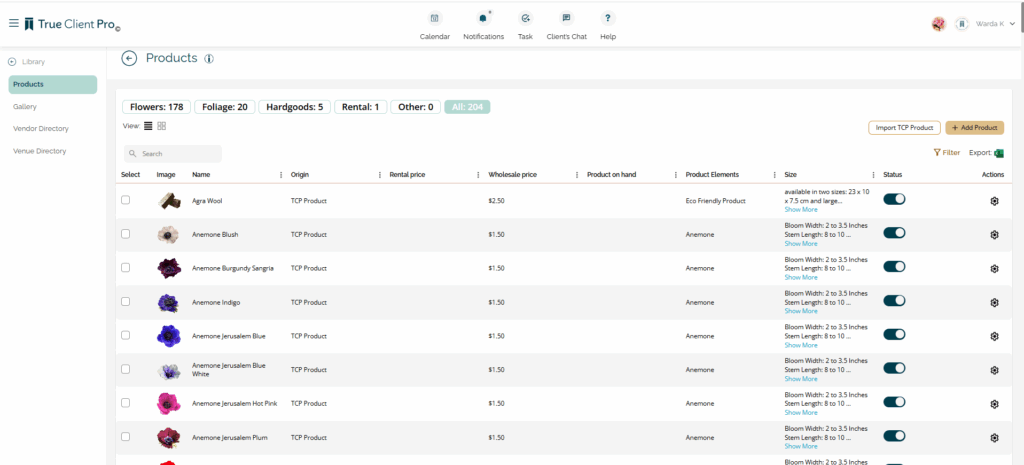Click the Add Product button
This screenshot has width=1024, height=465.
[x=974, y=128]
